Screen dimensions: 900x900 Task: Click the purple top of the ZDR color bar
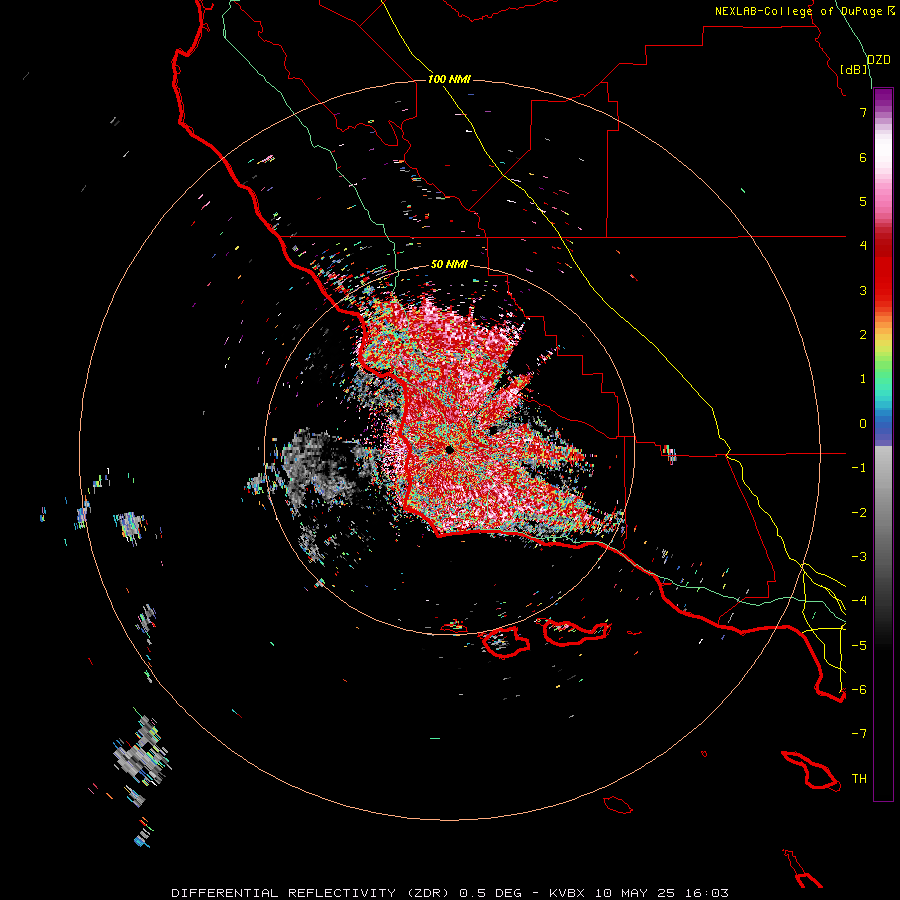(883, 98)
